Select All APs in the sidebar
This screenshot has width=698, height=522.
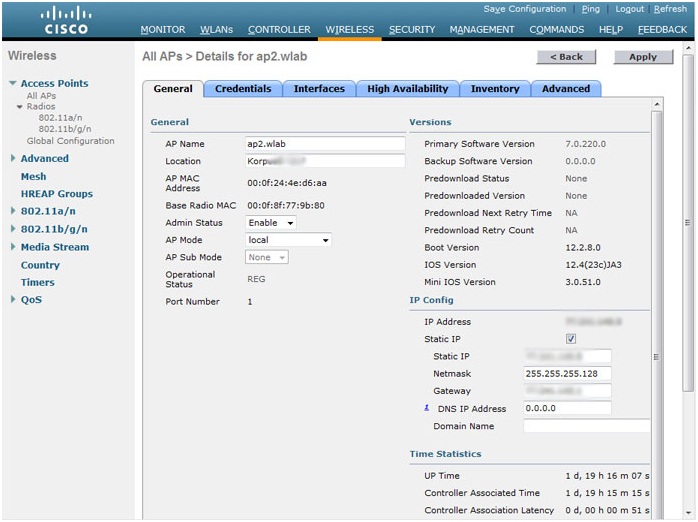(41, 96)
